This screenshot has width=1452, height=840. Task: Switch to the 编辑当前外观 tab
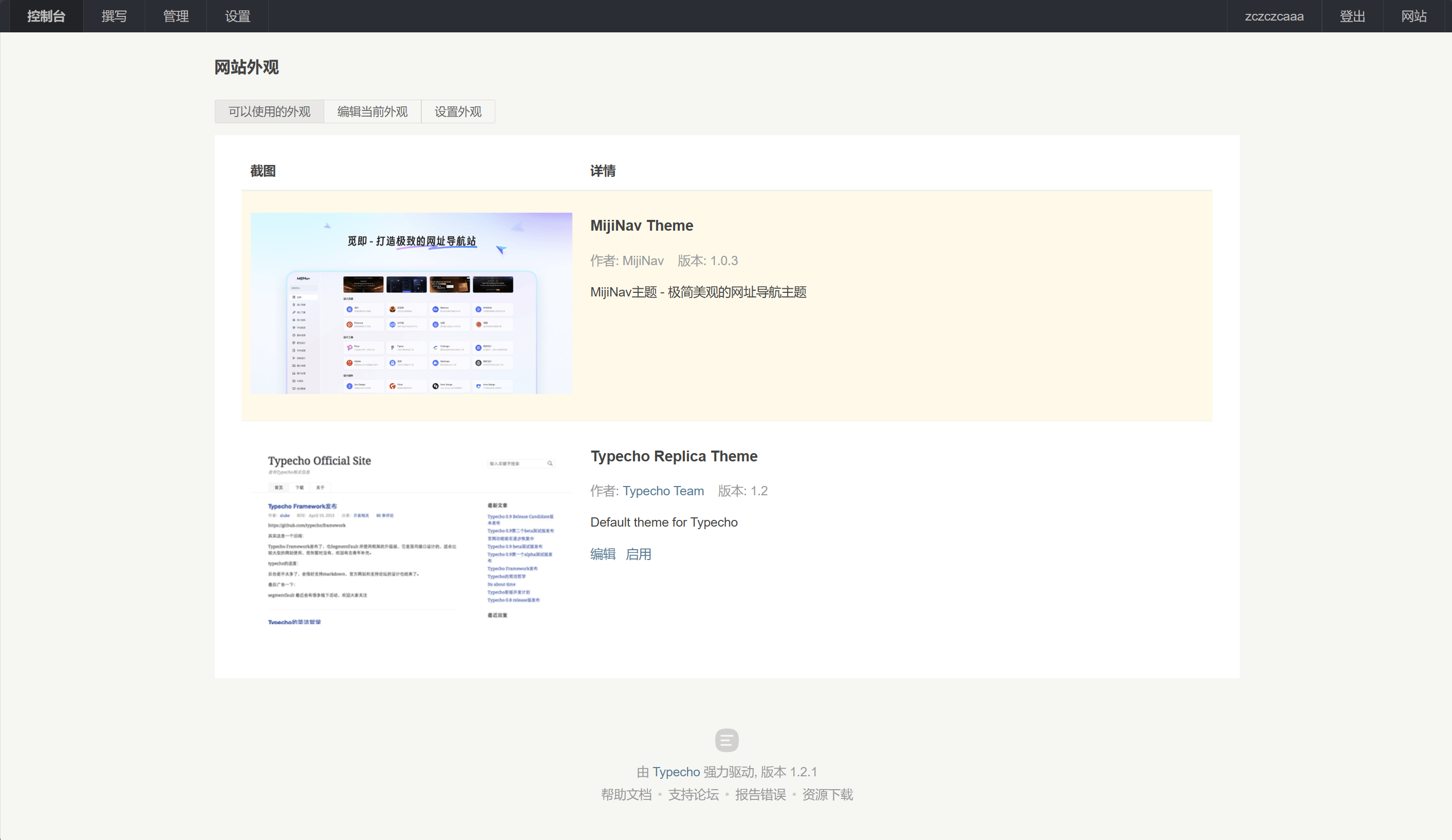pyautogui.click(x=372, y=111)
